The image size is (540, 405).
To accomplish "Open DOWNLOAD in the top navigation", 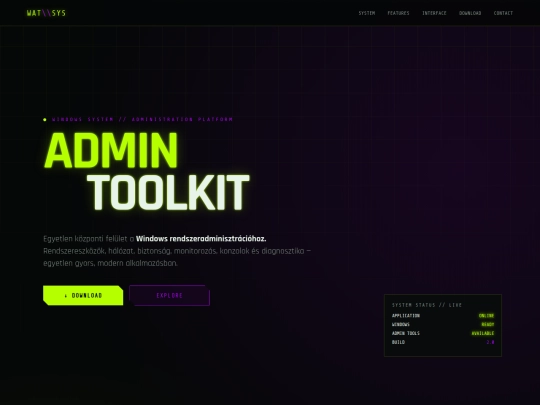I will [470, 13].
